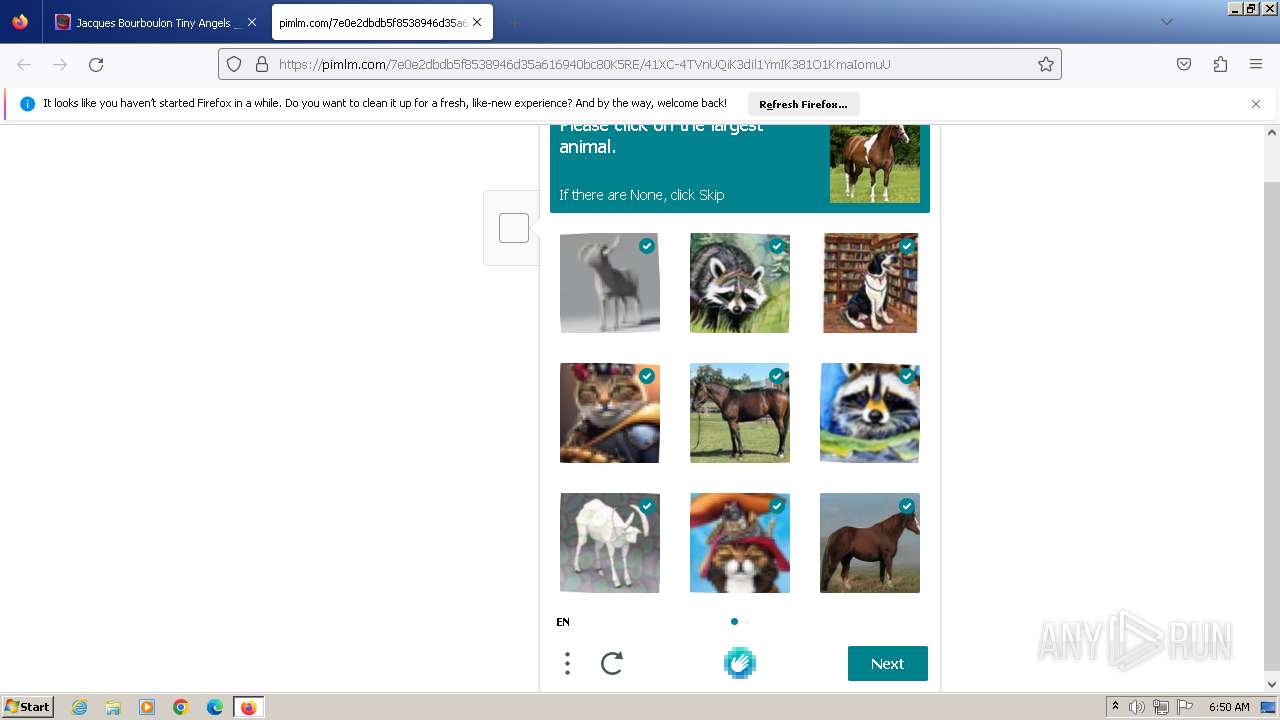Click the Firefox View icon
This screenshot has width=1280, height=720.
click(20, 22)
